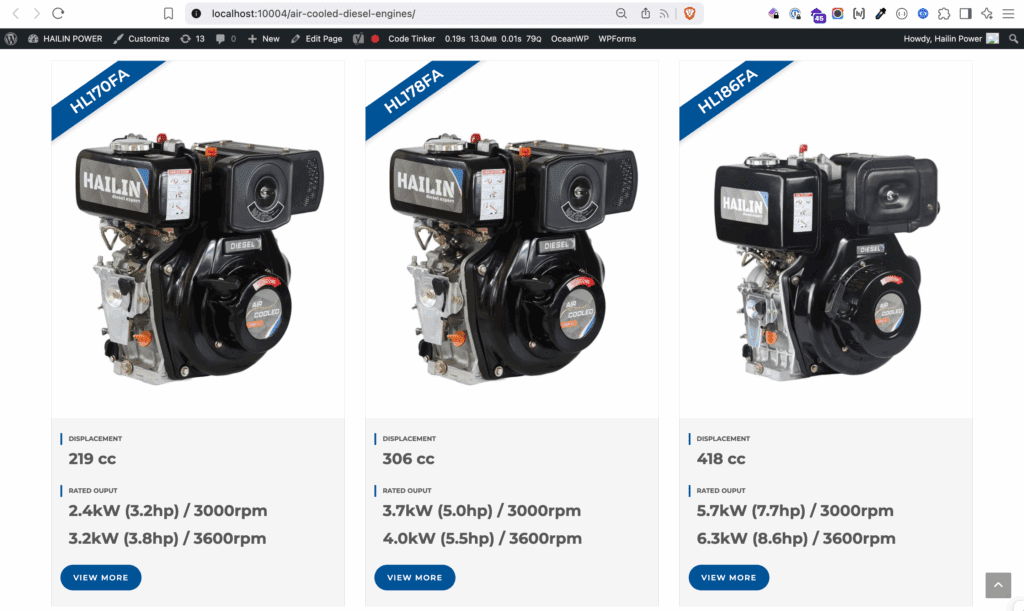Open the RSS feed icon

[664, 13]
